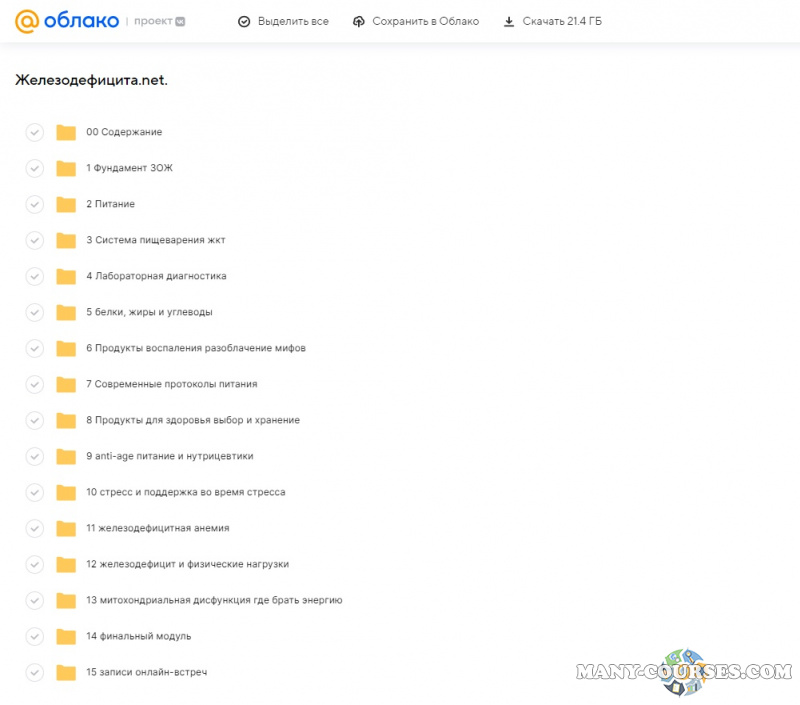Open the 14 финальный модуль folder icon

[x=66, y=636]
